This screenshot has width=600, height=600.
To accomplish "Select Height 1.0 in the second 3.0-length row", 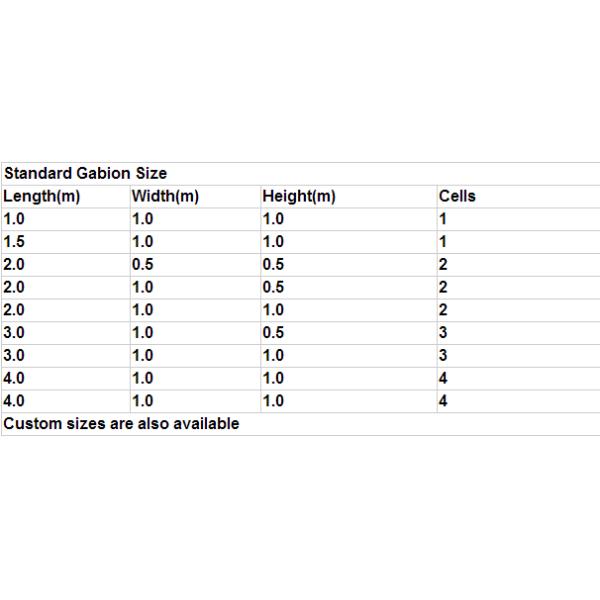I will point(273,356).
